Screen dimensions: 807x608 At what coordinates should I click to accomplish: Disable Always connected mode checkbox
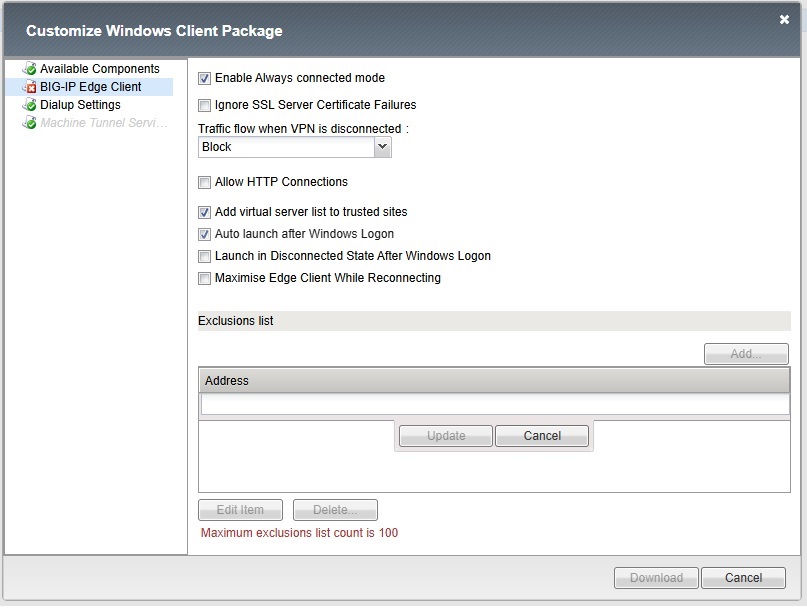205,78
